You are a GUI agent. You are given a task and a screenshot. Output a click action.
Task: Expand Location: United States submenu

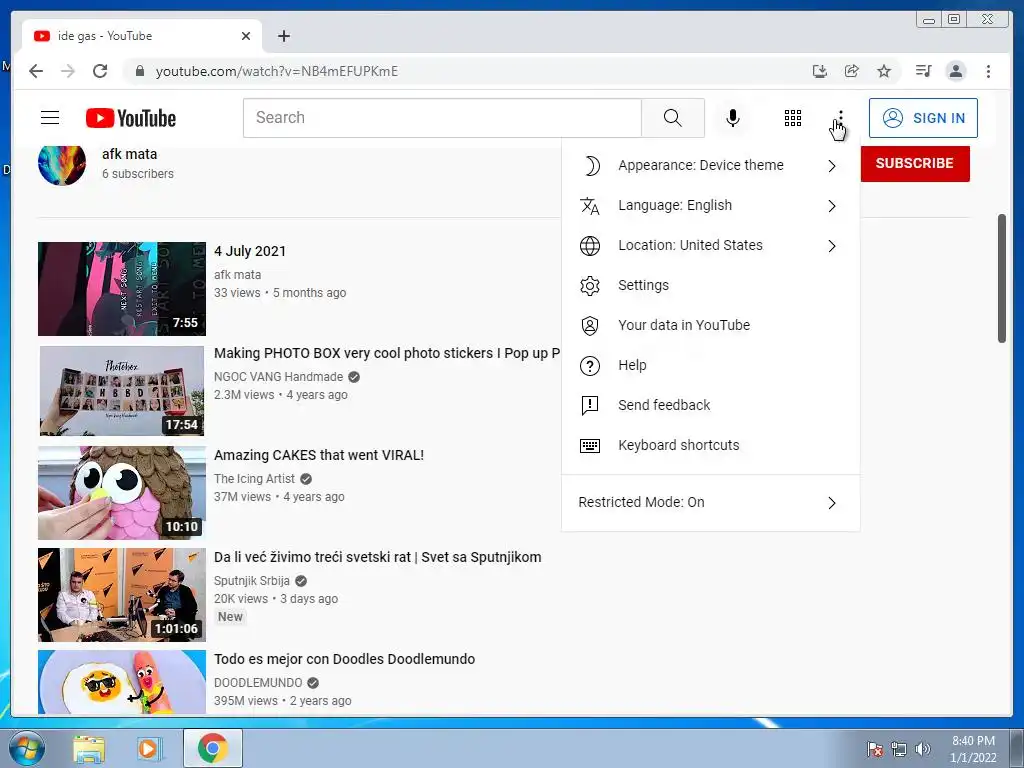711,246
